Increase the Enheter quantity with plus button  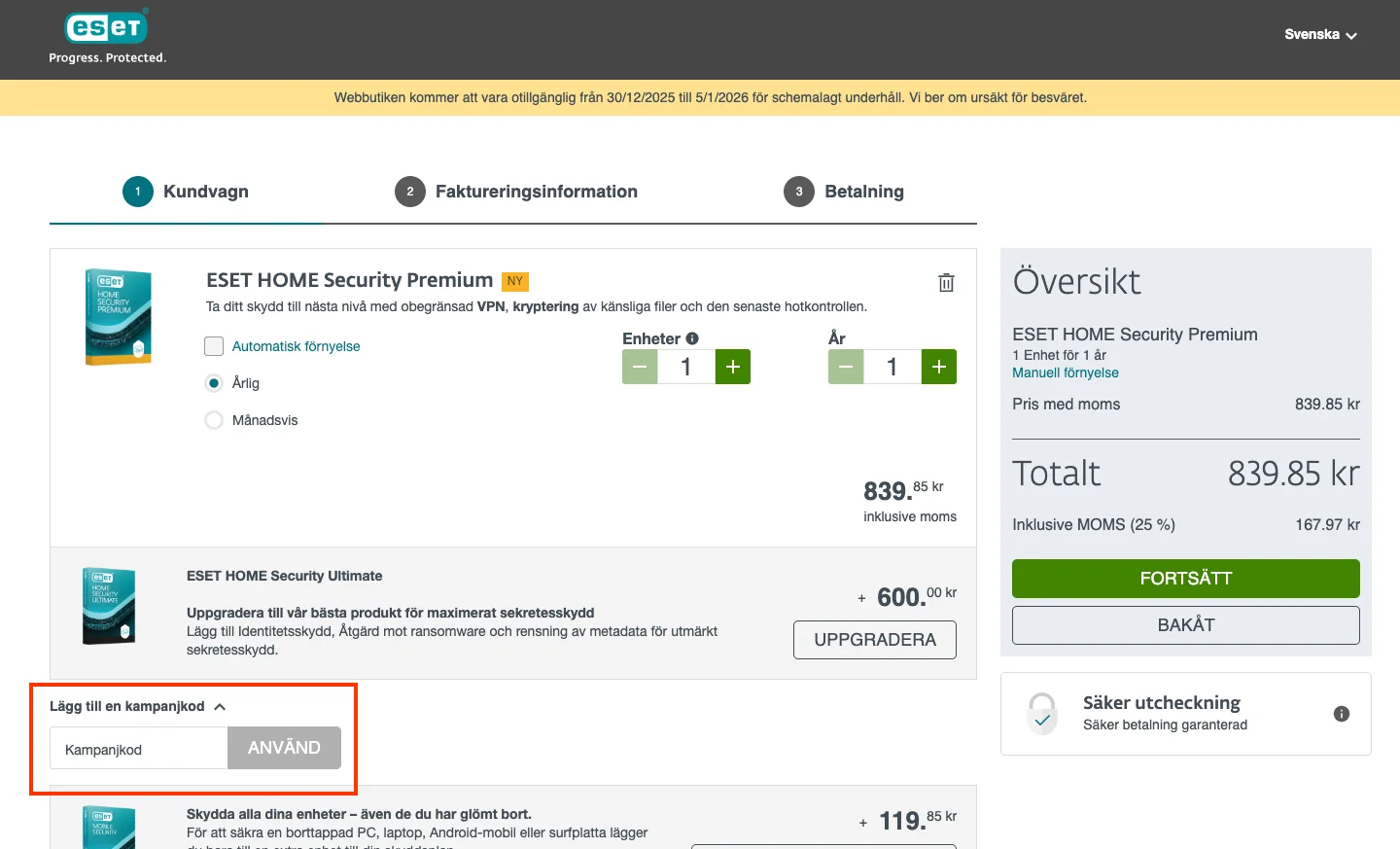(x=733, y=367)
